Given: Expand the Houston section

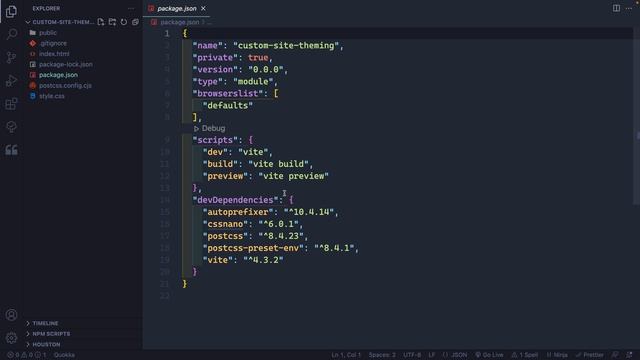Looking at the screenshot, I should [46, 344].
